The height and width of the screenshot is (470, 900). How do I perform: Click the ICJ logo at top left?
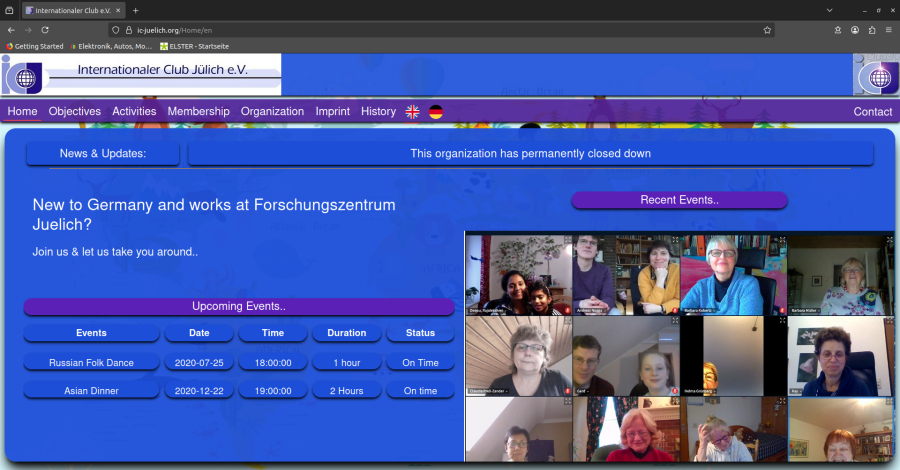pyautogui.click(x=20, y=75)
